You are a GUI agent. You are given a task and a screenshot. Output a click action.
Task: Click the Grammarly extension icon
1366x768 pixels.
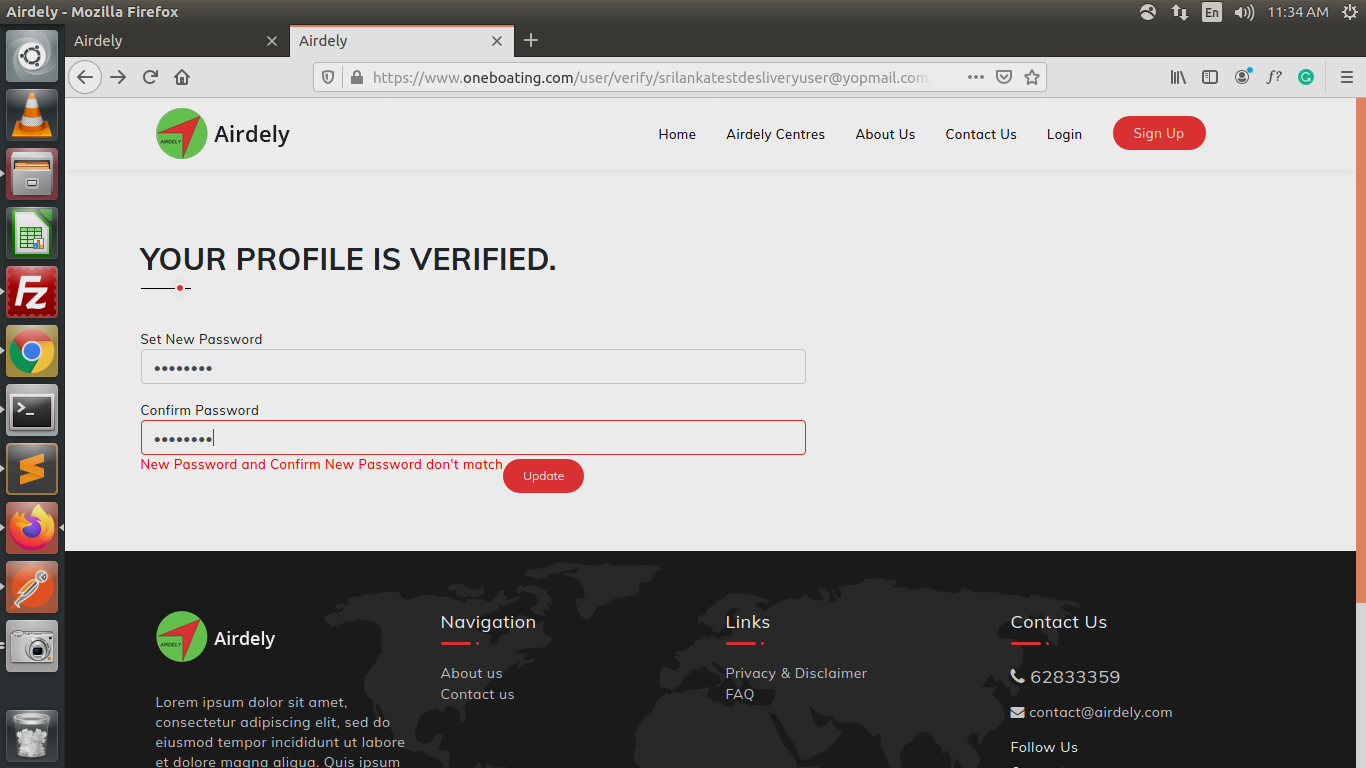(x=1305, y=77)
